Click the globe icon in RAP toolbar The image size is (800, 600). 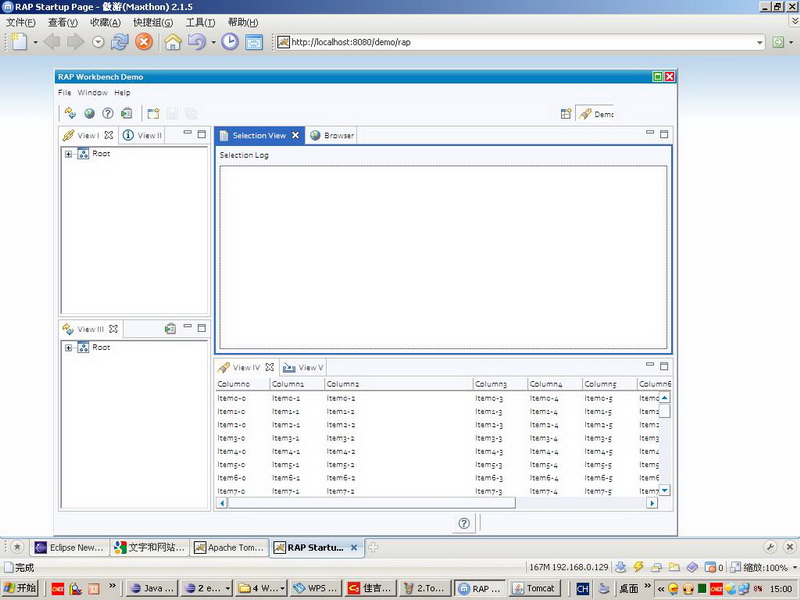tap(89, 113)
